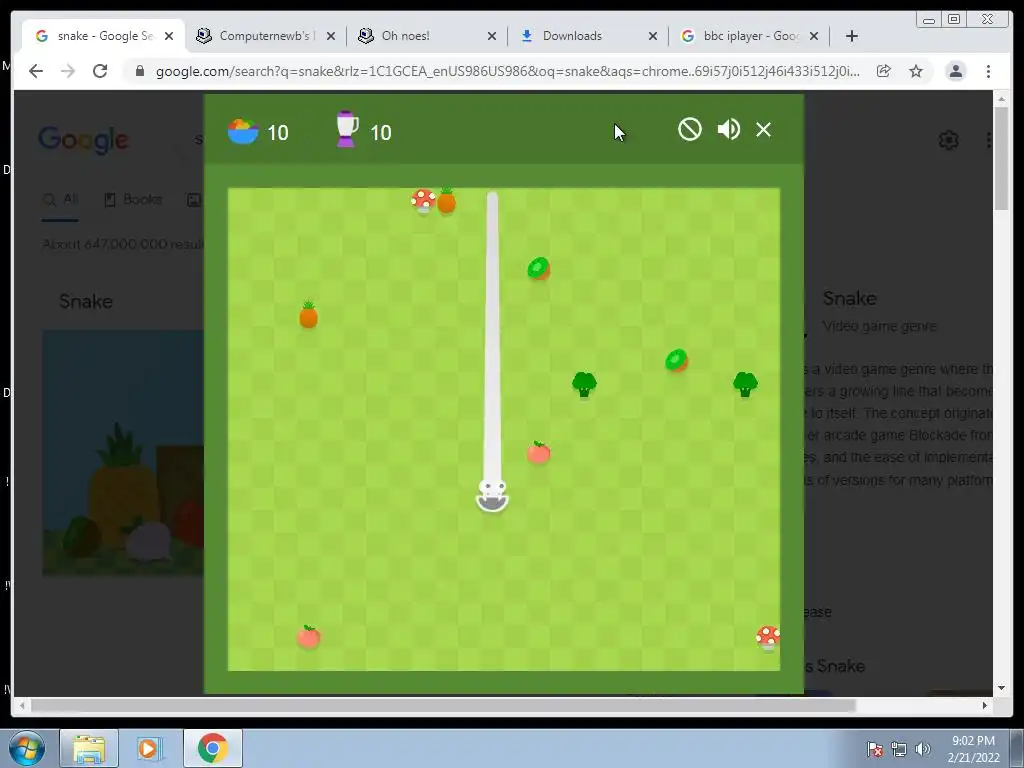
Task: View site security lock info
Action: pyautogui.click(x=139, y=71)
